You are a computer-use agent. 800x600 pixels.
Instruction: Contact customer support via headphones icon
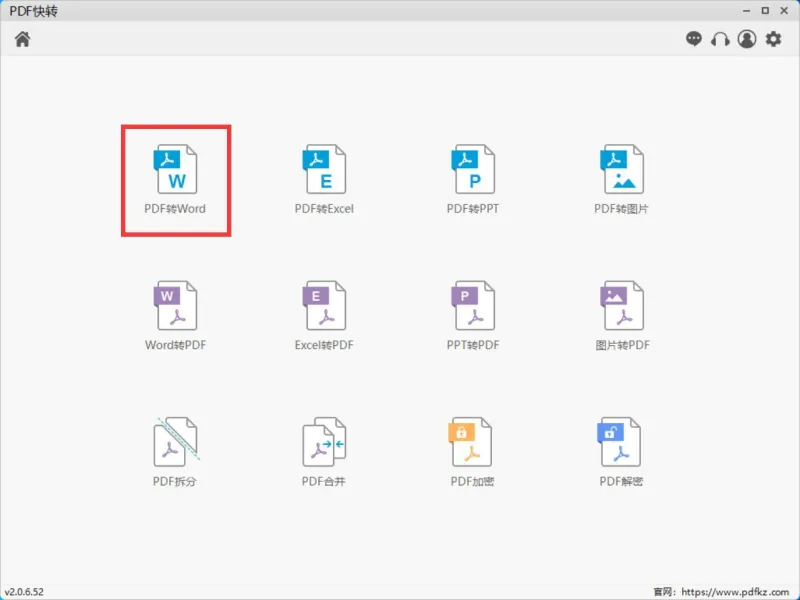coord(720,39)
